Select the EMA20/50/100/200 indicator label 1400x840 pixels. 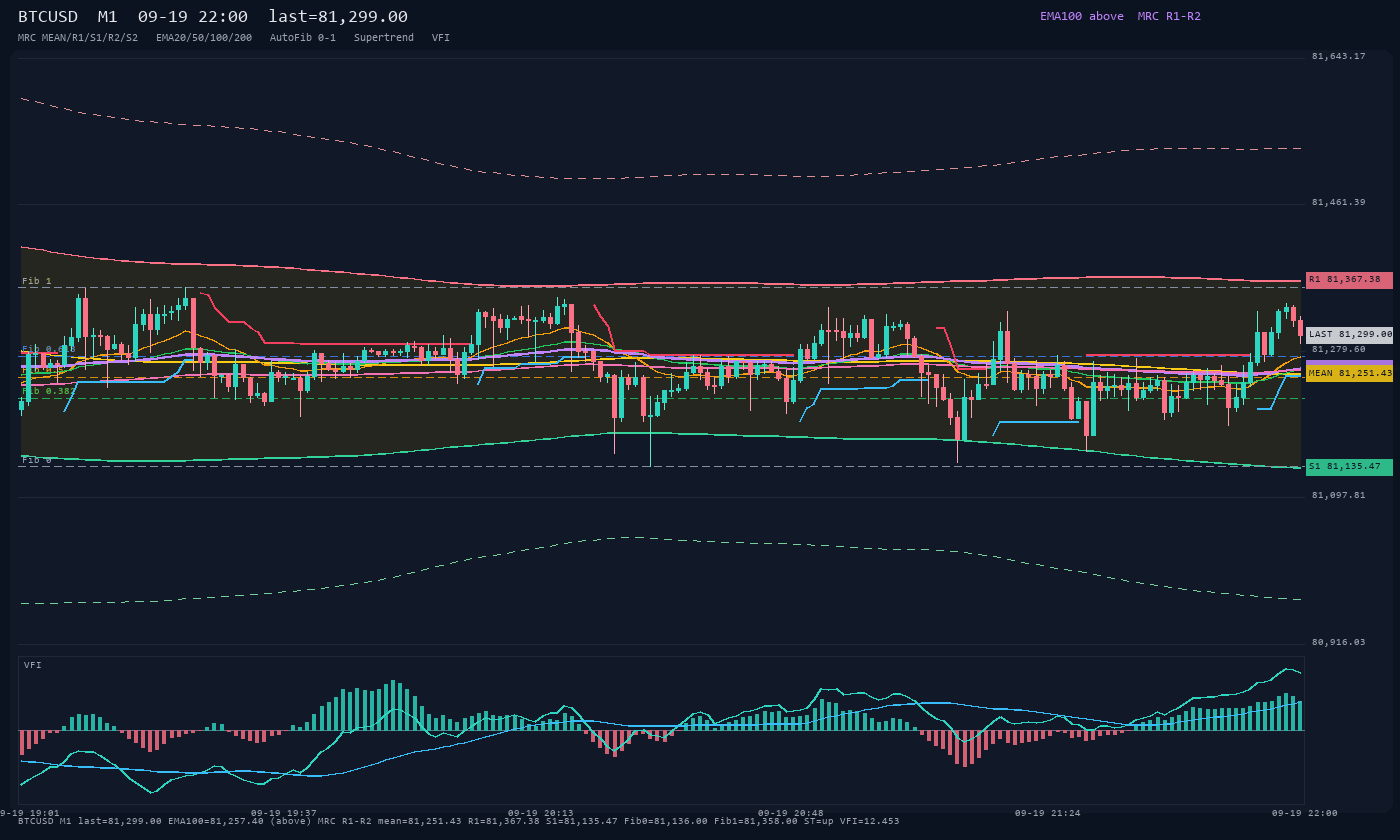click(204, 37)
